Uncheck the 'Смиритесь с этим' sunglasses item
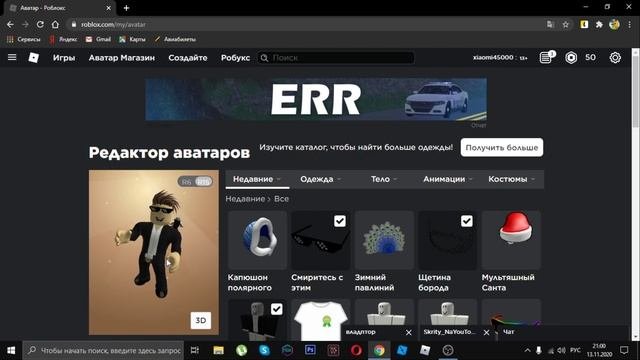640x360 pixels. 340,221
